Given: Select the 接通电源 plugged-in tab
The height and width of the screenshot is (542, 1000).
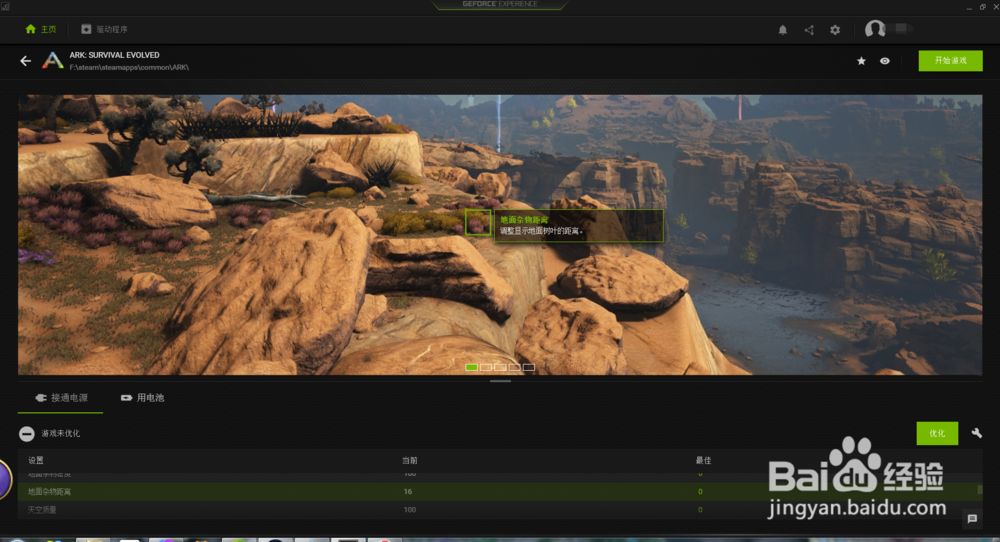Looking at the screenshot, I should point(61,398).
